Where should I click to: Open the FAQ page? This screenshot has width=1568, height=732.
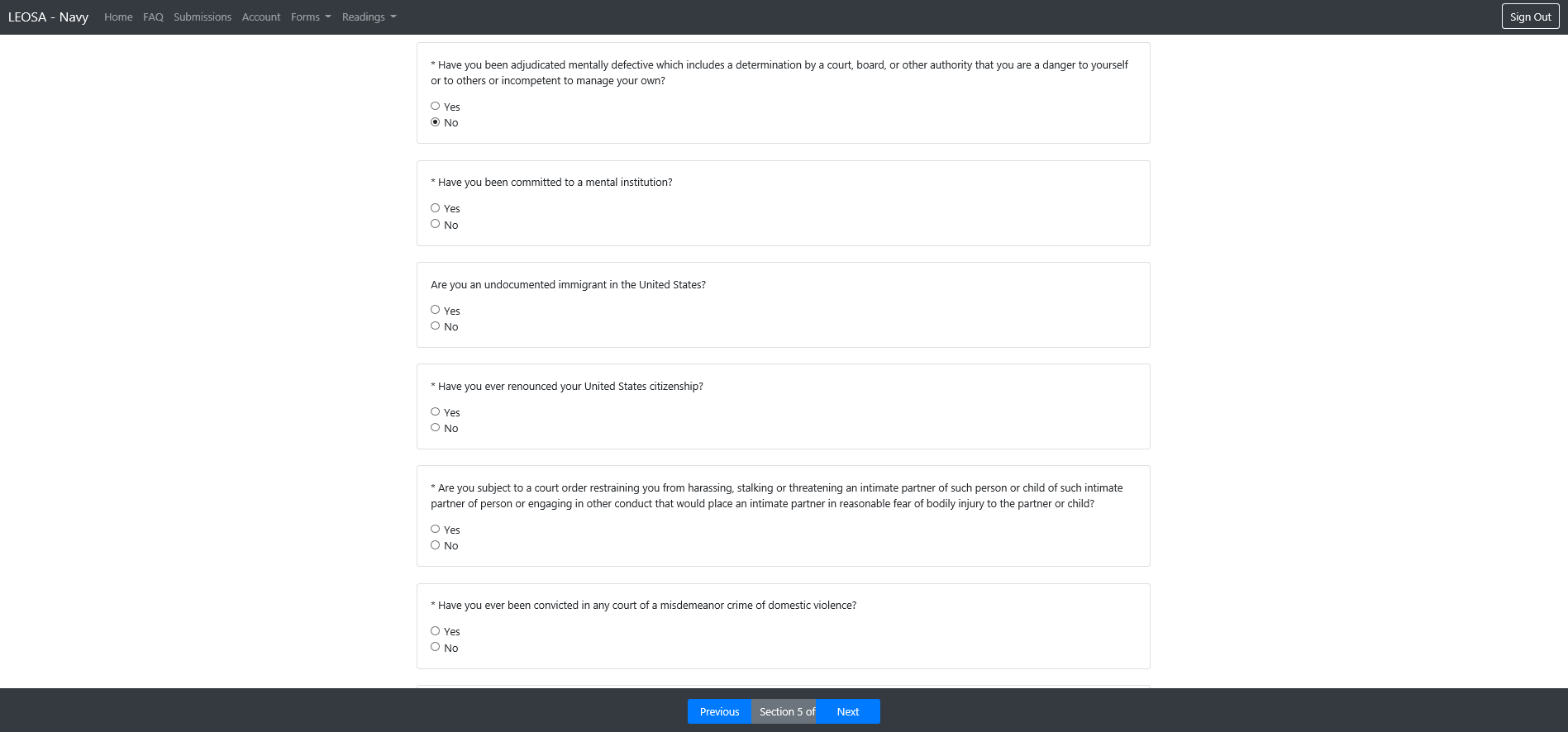pyautogui.click(x=153, y=17)
